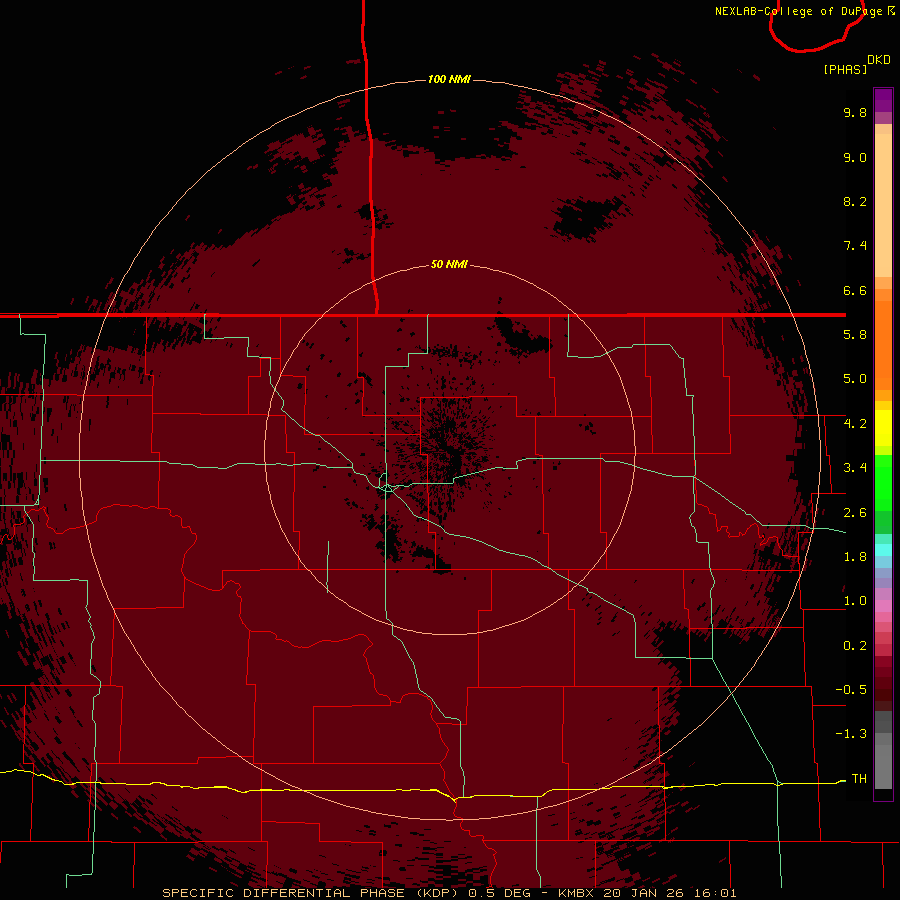Screen dimensions: 900x900
Task: Click the DKD unit label above the color bar
Action: (879, 59)
